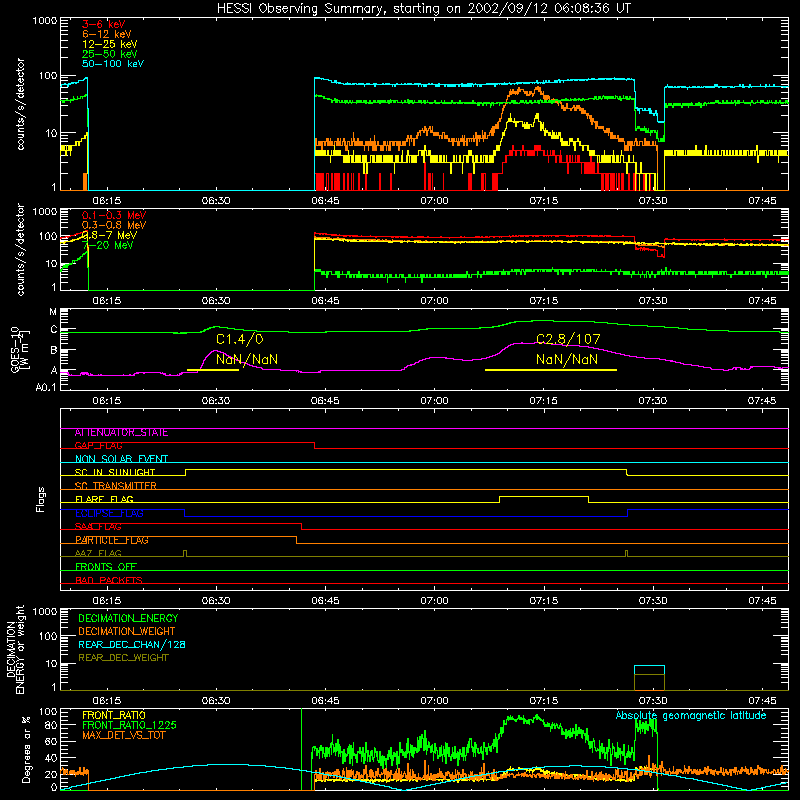Click the GOES-10 axis label

pyautogui.click(x=19, y=349)
